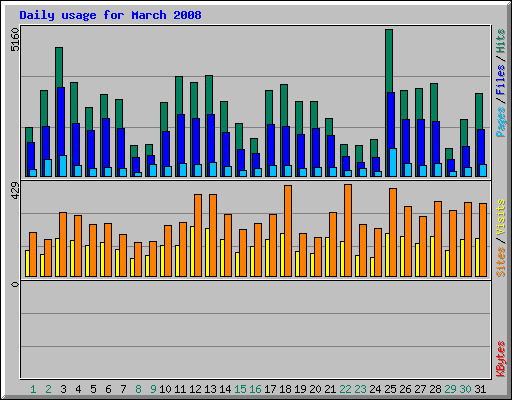The height and width of the screenshot is (400, 512).
Task: Click day 6 on the x-axis
Action: pos(108,389)
